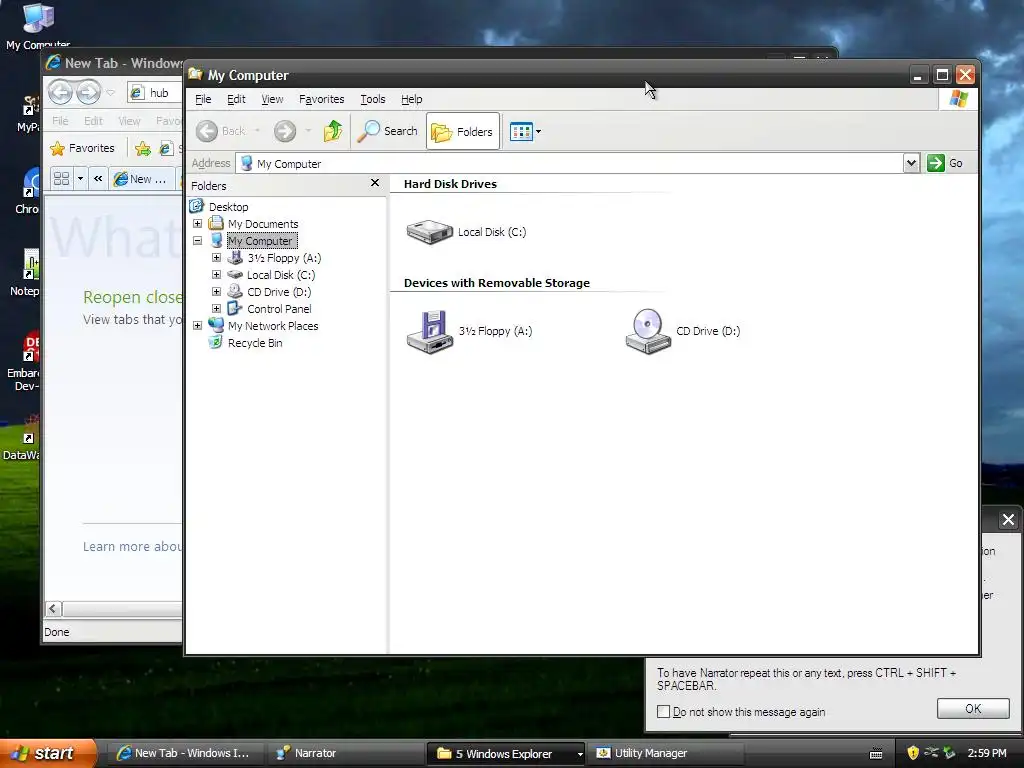Open the 5 Windows Explorer taskbar group

(x=507, y=753)
